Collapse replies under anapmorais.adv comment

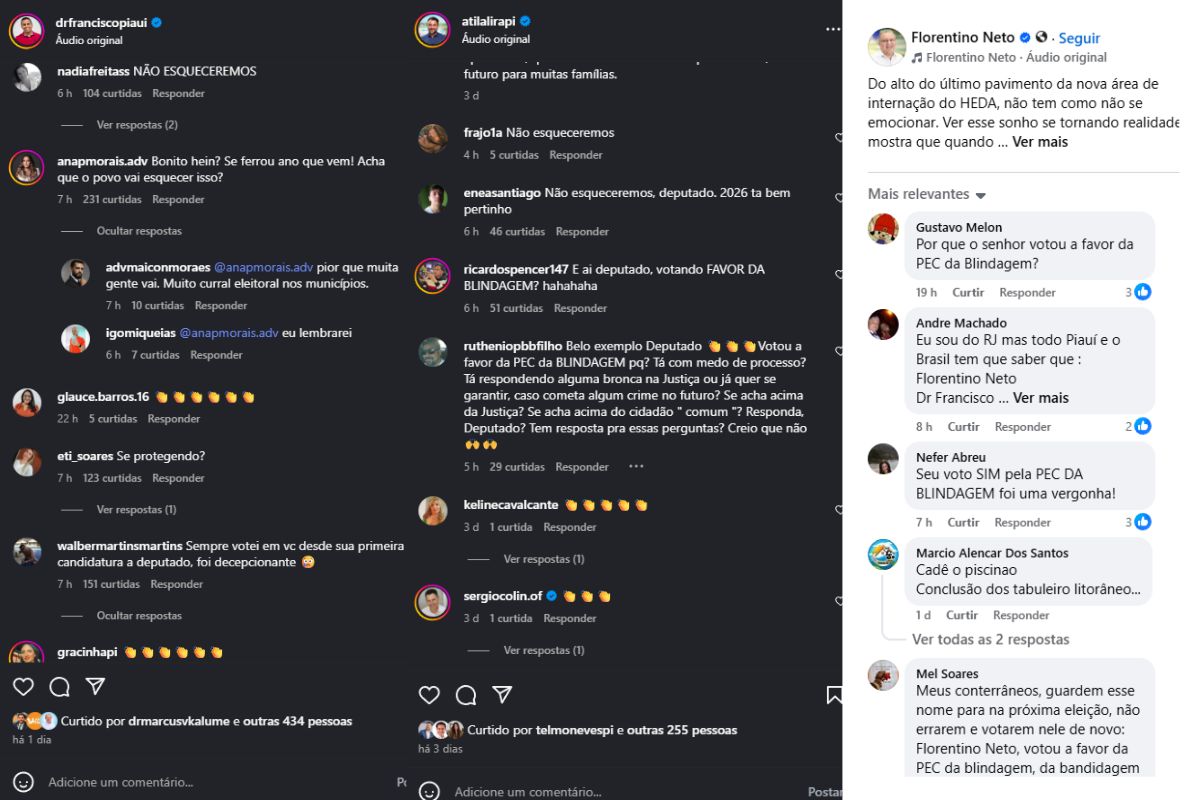[x=139, y=231]
